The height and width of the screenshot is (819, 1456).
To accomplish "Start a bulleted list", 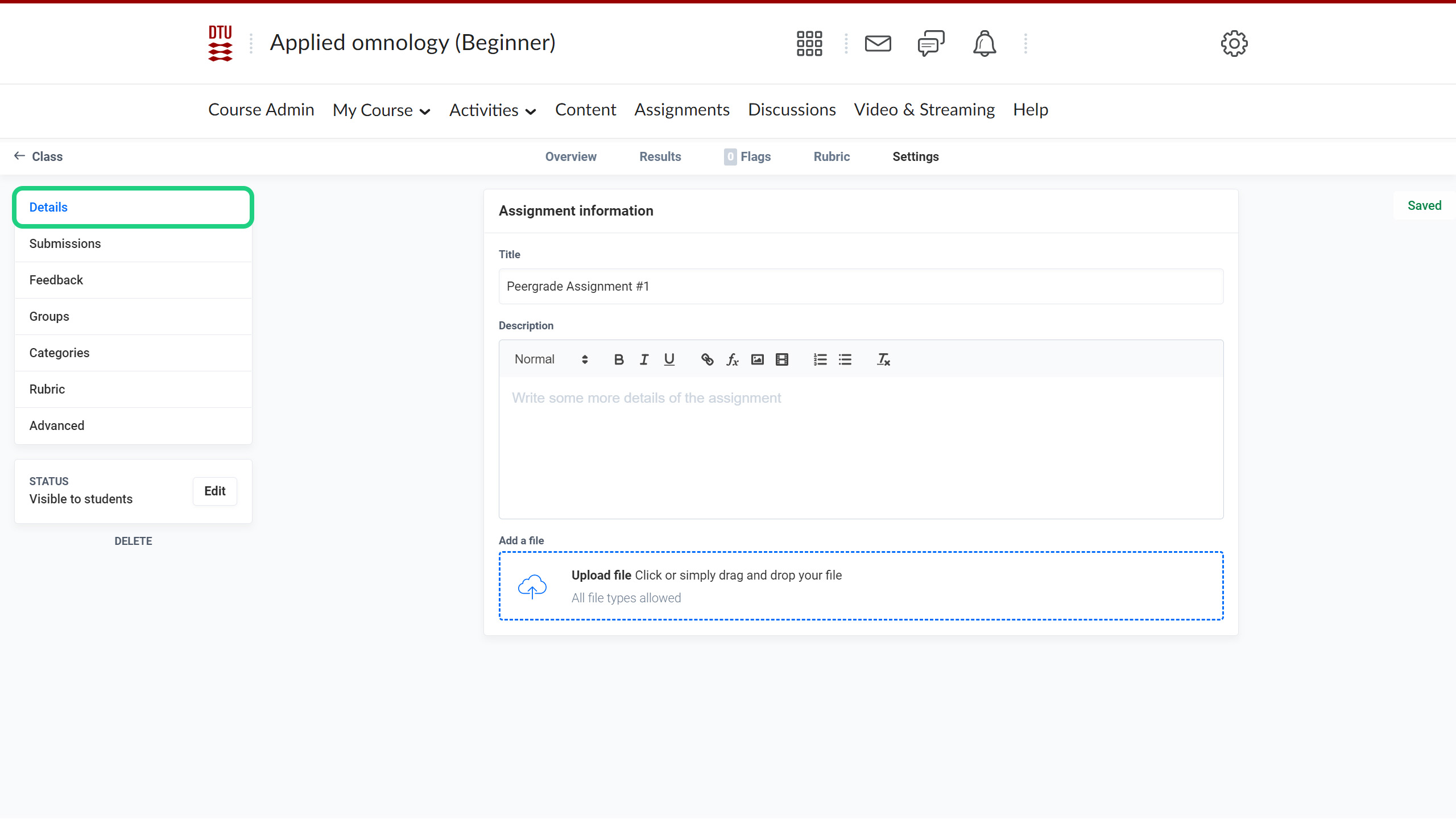I will (x=845, y=359).
